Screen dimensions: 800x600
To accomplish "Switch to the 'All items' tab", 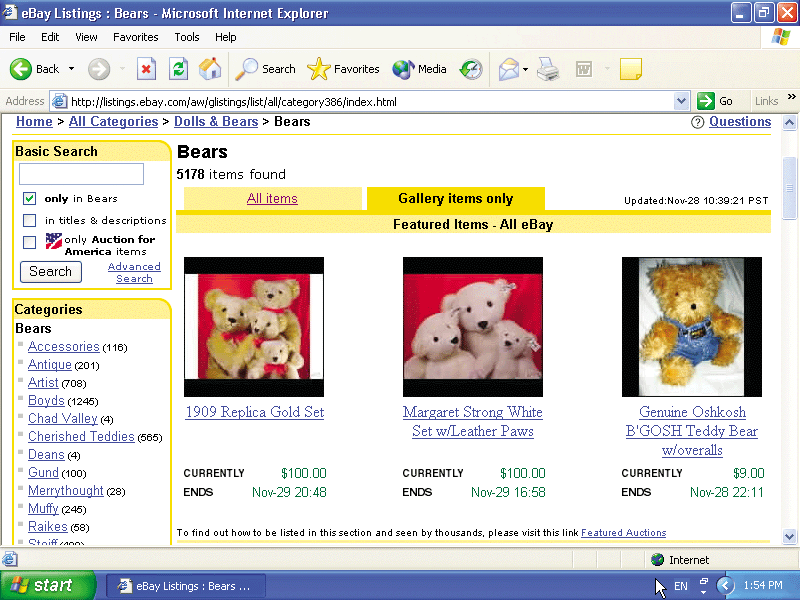I will click(272, 198).
